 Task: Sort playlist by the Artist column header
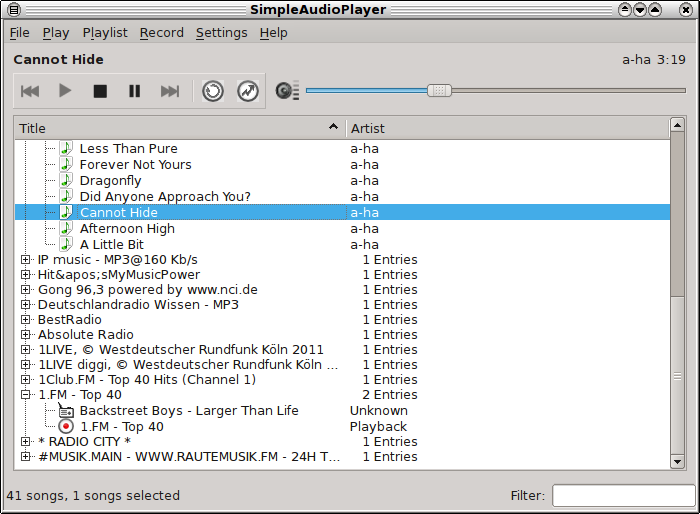tap(508, 128)
